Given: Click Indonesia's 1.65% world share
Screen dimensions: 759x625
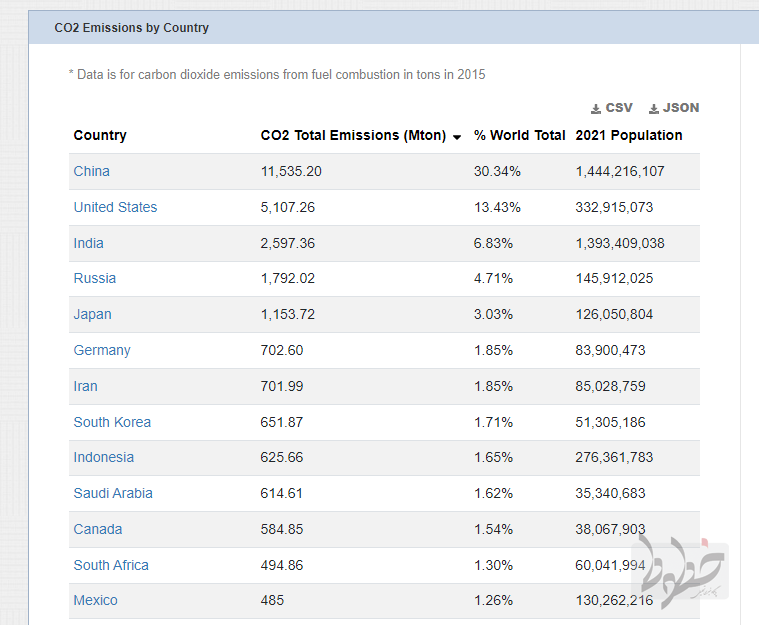Looking at the screenshot, I should [x=493, y=457].
